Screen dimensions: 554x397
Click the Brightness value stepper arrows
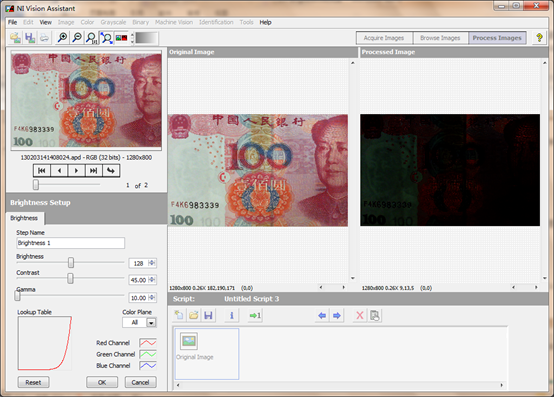[x=152, y=263]
